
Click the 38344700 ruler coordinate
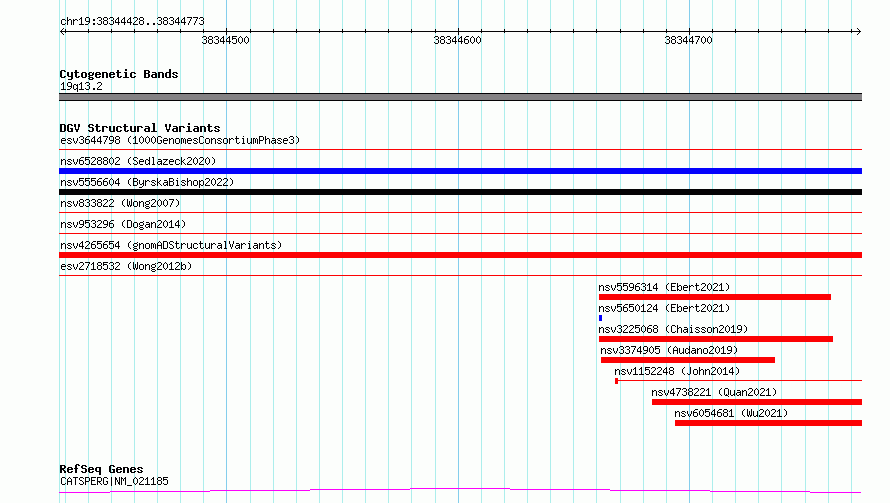pos(689,40)
